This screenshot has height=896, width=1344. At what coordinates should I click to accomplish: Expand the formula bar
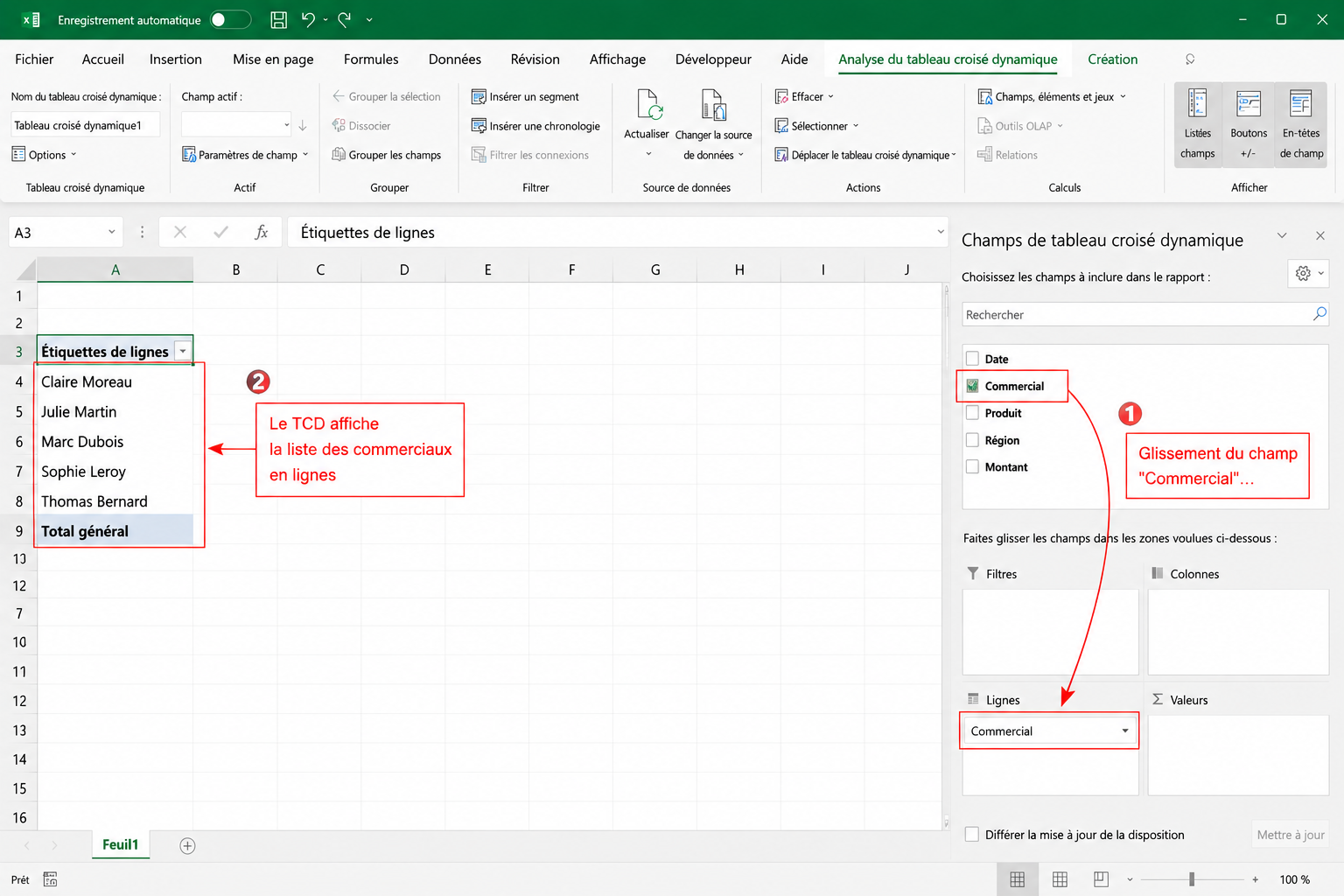click(941, 232)
